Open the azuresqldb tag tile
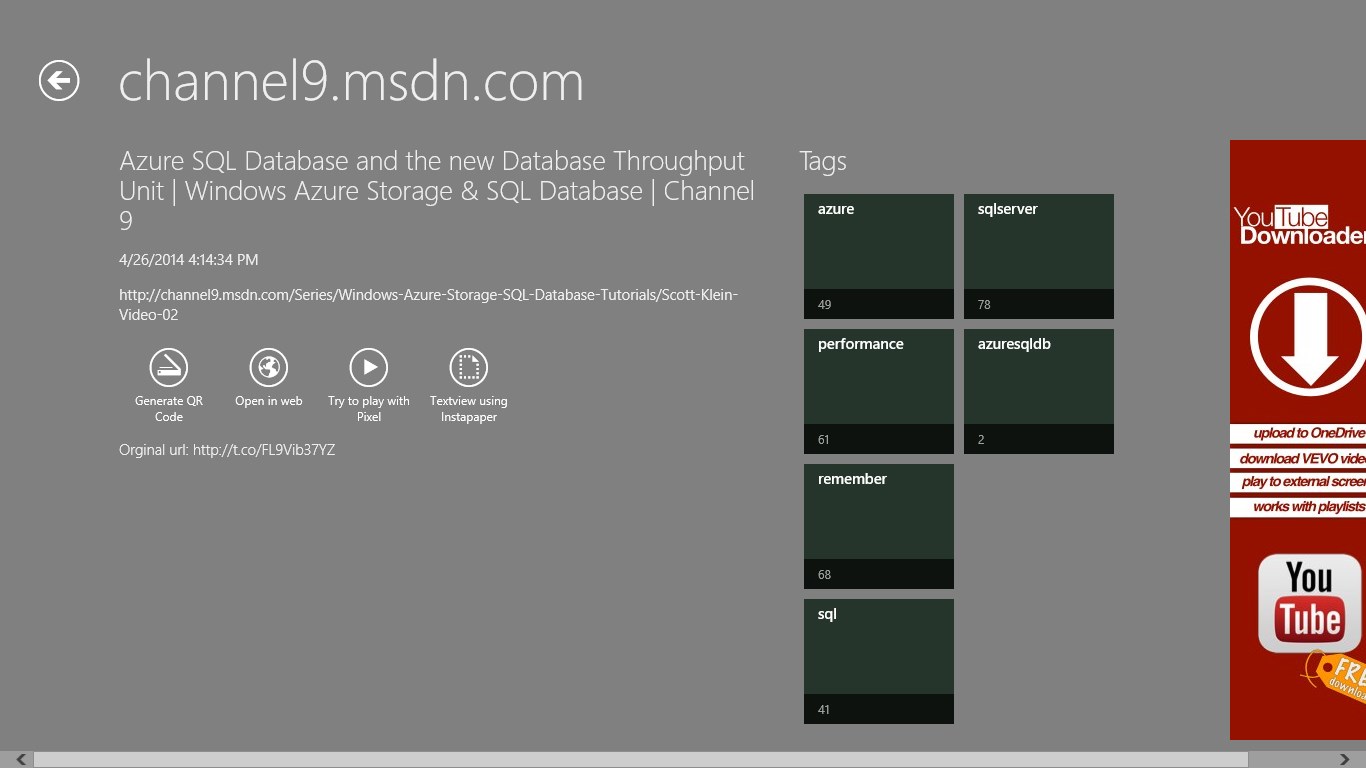The height and width of the screenshot is (768, 1366). pyautogui.click(x=1039, y=391)
